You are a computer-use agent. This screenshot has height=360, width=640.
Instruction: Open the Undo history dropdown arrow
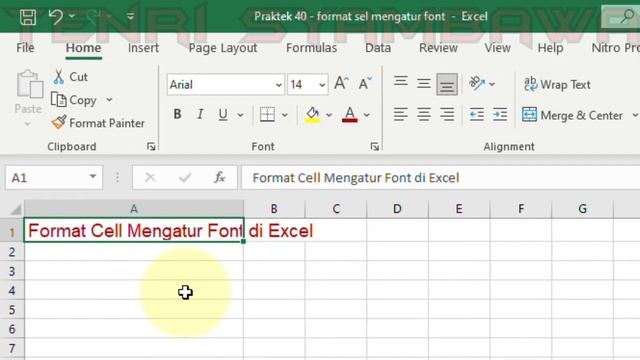click(72, 16)
